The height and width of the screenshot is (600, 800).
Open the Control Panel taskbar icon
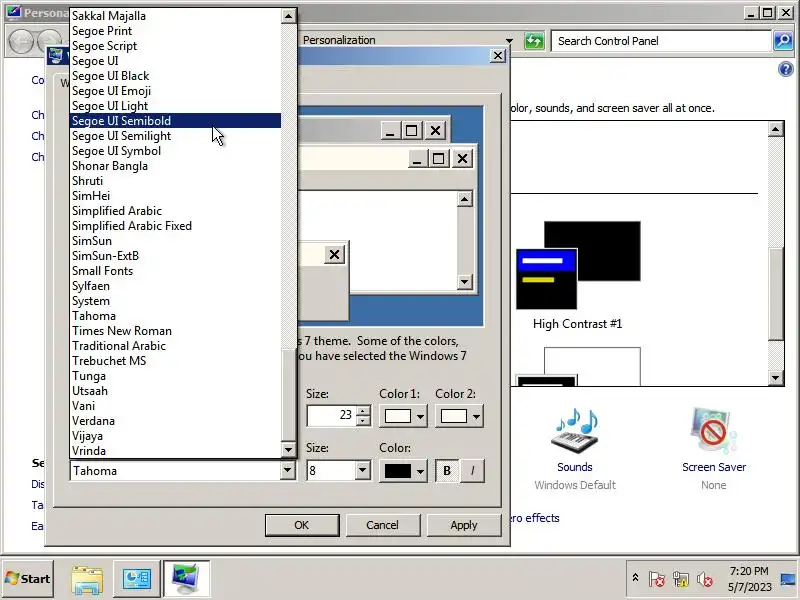click(x=137, y=579)
